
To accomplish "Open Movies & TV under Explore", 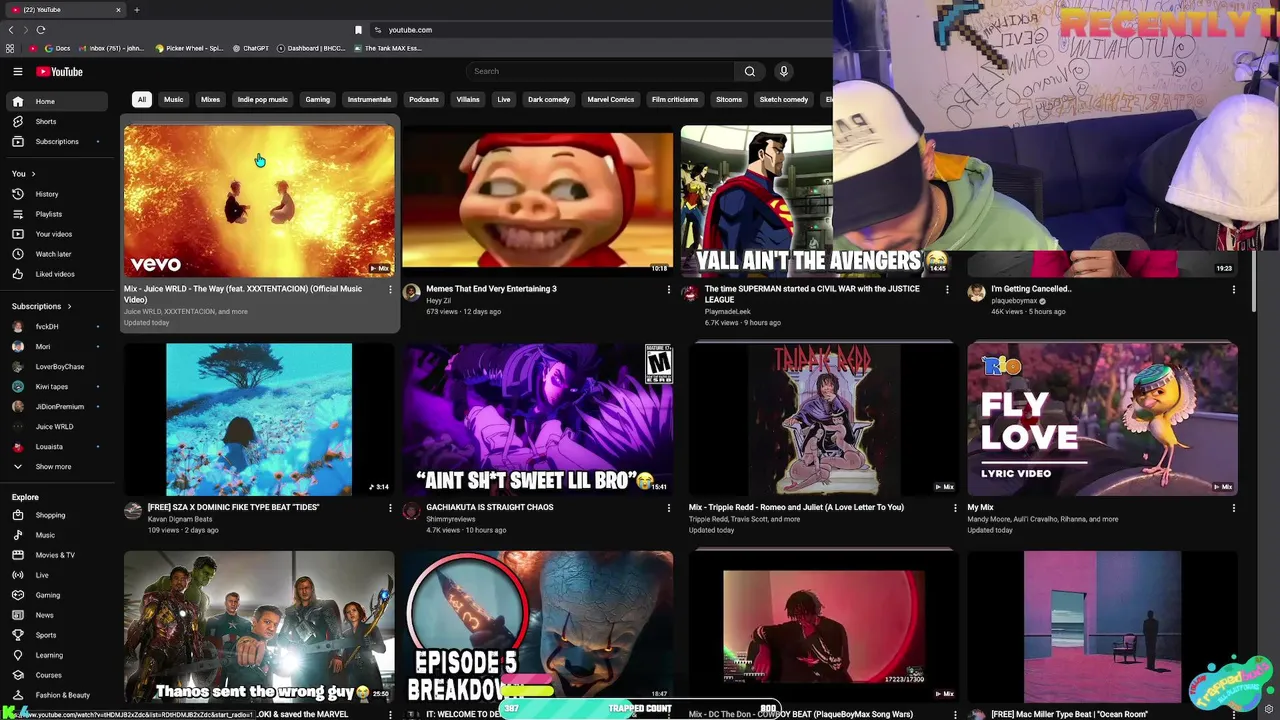I will [x=57, y=555].
